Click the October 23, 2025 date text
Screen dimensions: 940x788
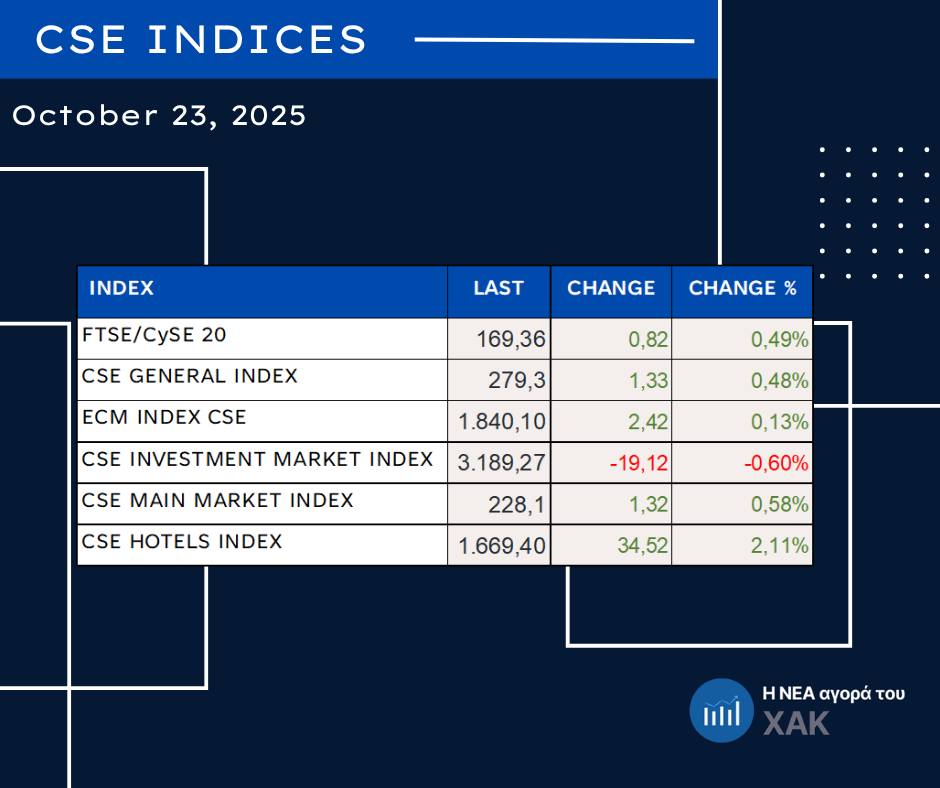[x=159, y=116]
